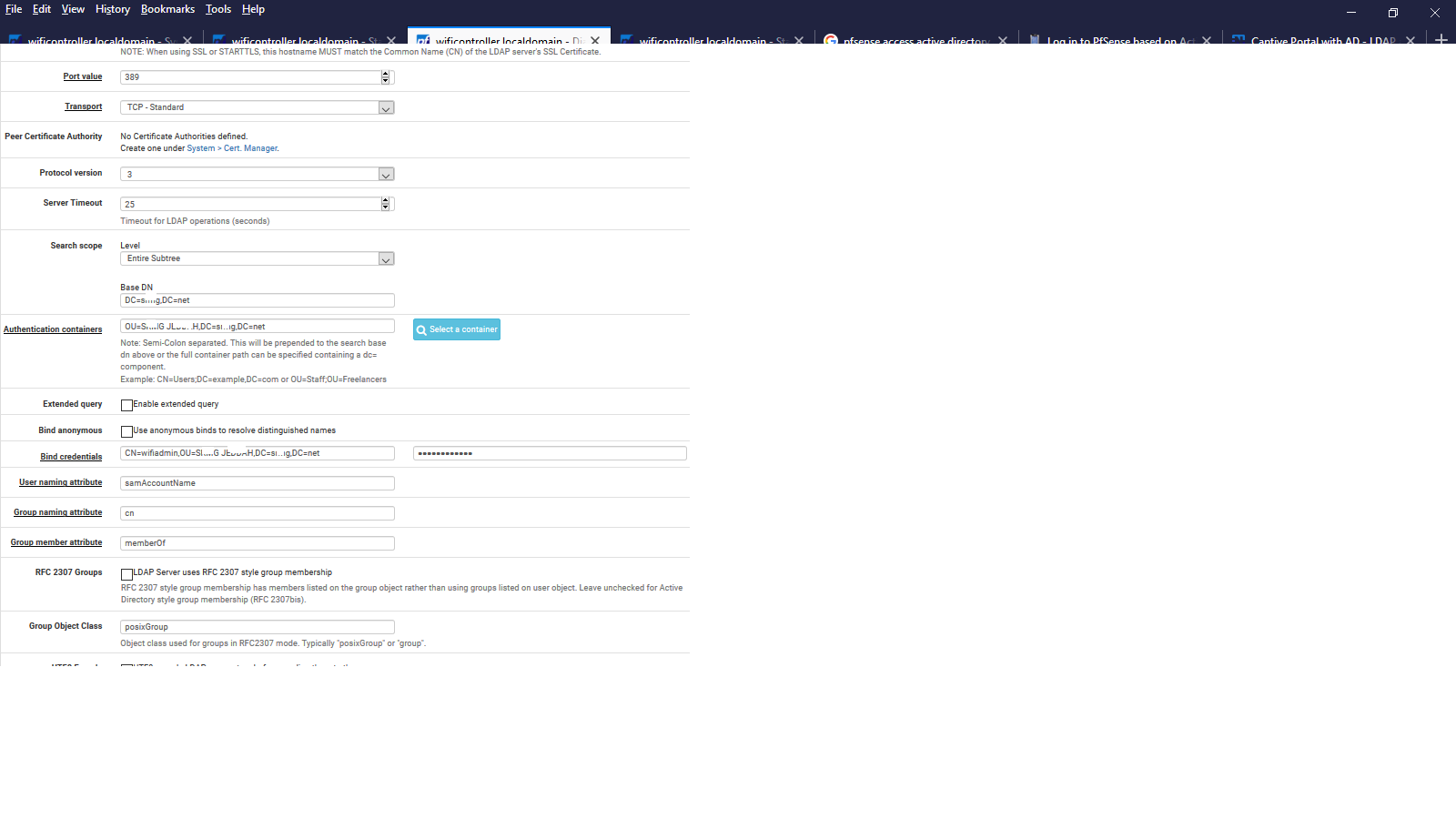1456x819 pixels.
Task: Open the Tools menu
Action: click(x=218, y=9)
